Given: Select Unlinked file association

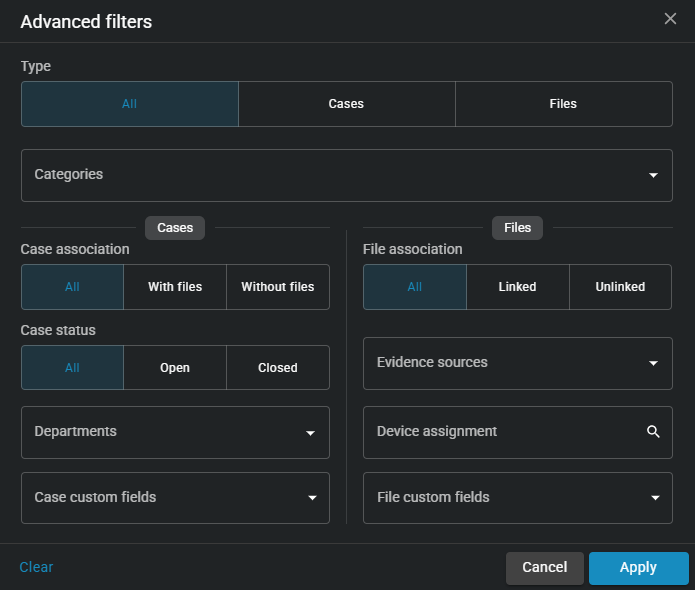Looking at the screenshot, I should click(x=620, y=287).
